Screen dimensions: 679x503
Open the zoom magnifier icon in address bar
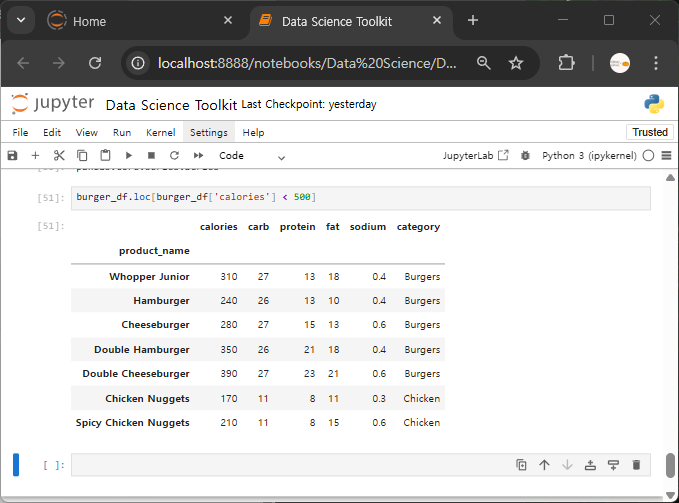click(x=483, y=63)
